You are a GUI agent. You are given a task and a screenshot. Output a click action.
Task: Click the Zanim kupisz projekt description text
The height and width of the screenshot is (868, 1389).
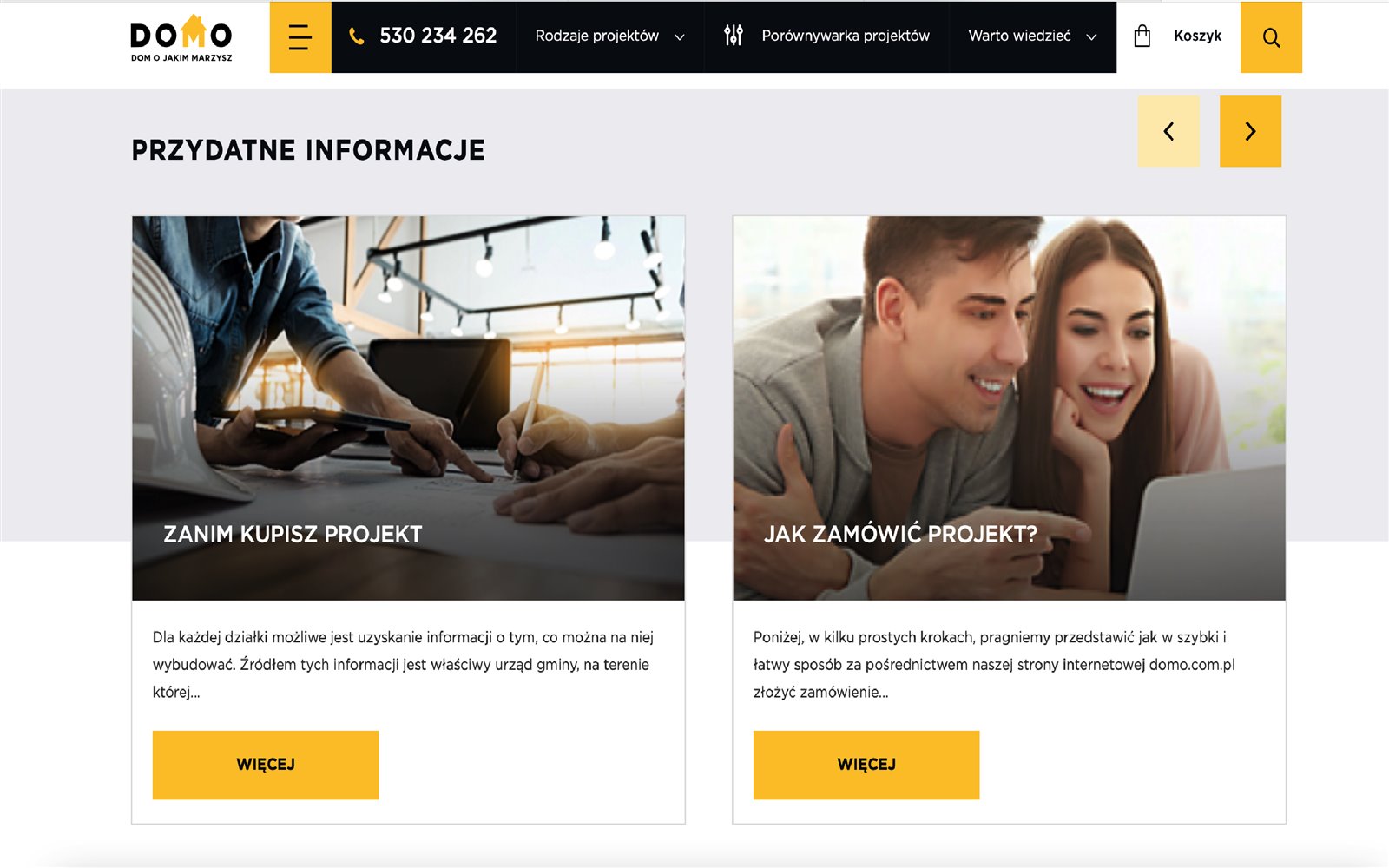(405, 665)
